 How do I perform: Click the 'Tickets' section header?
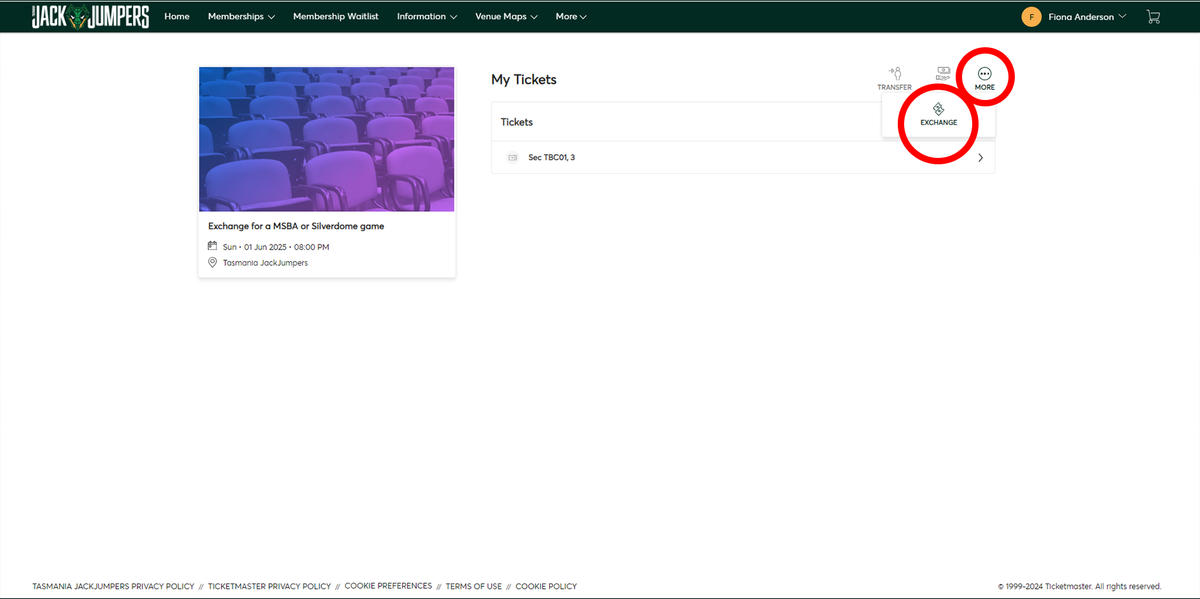click(517, 122)
